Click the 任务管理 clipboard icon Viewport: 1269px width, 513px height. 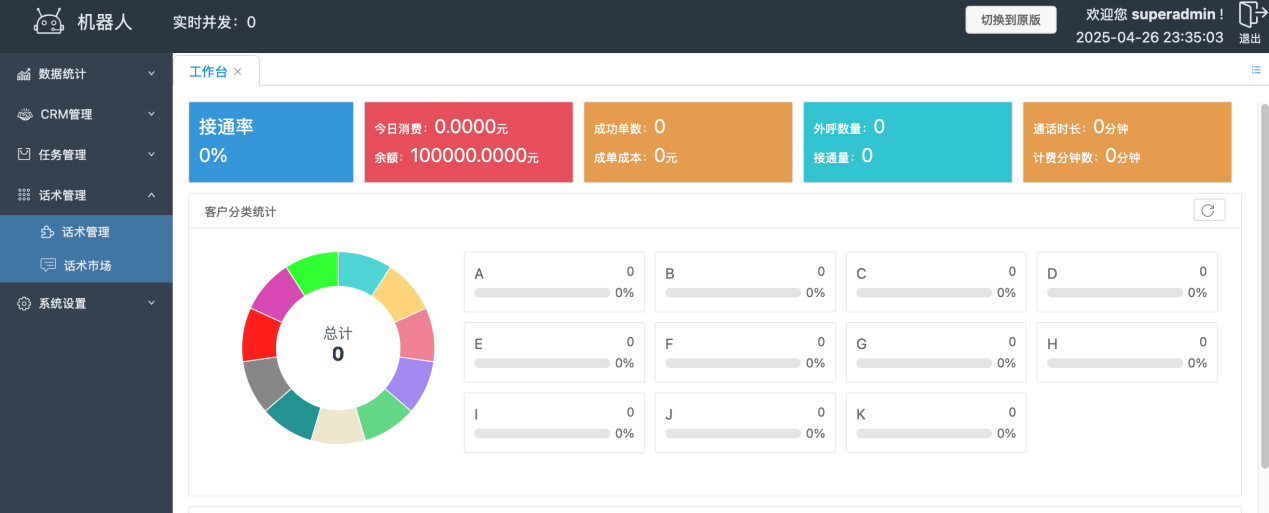click(24, 155)
